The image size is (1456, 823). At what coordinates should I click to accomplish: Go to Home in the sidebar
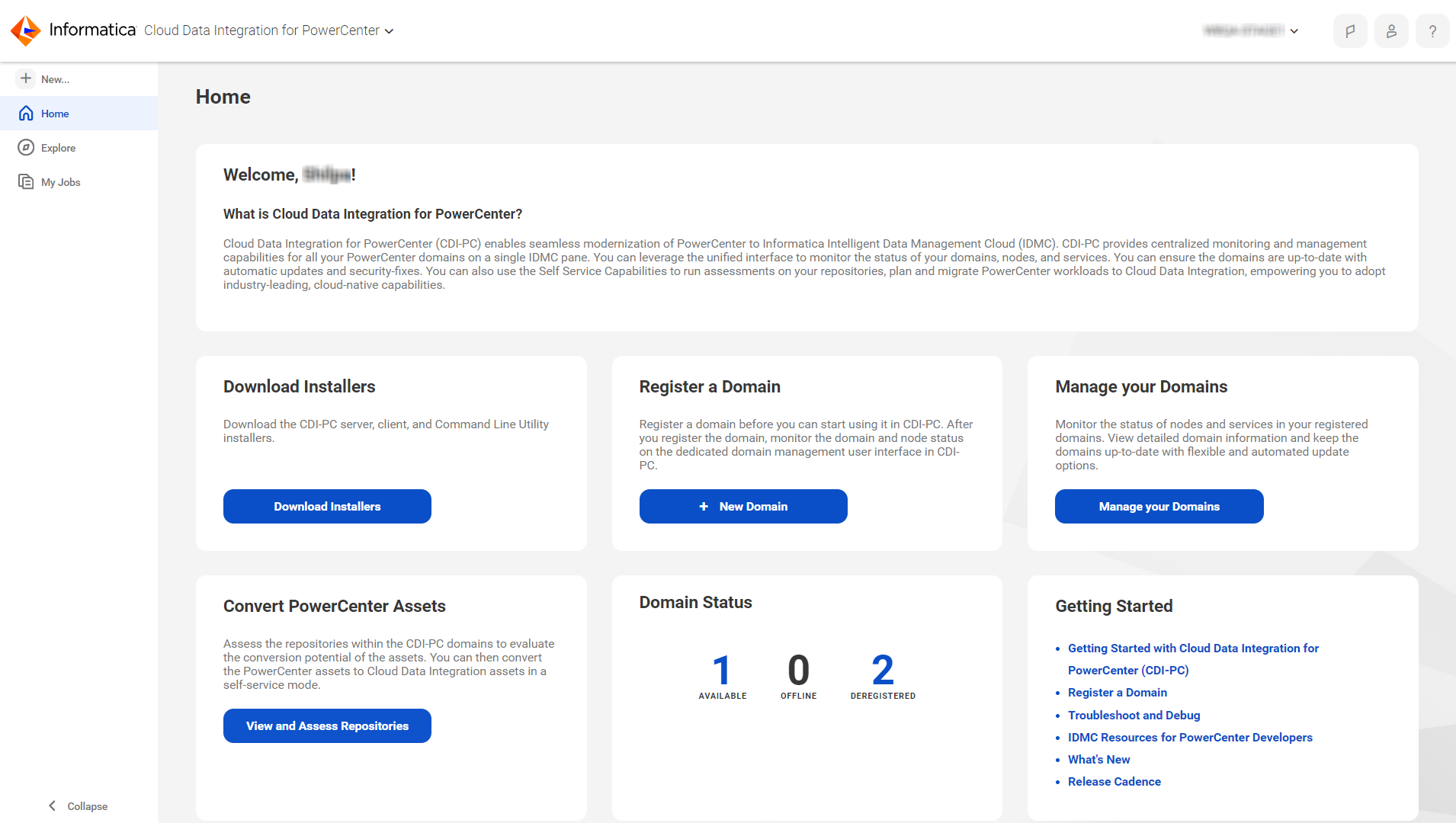tap(79, 114)
